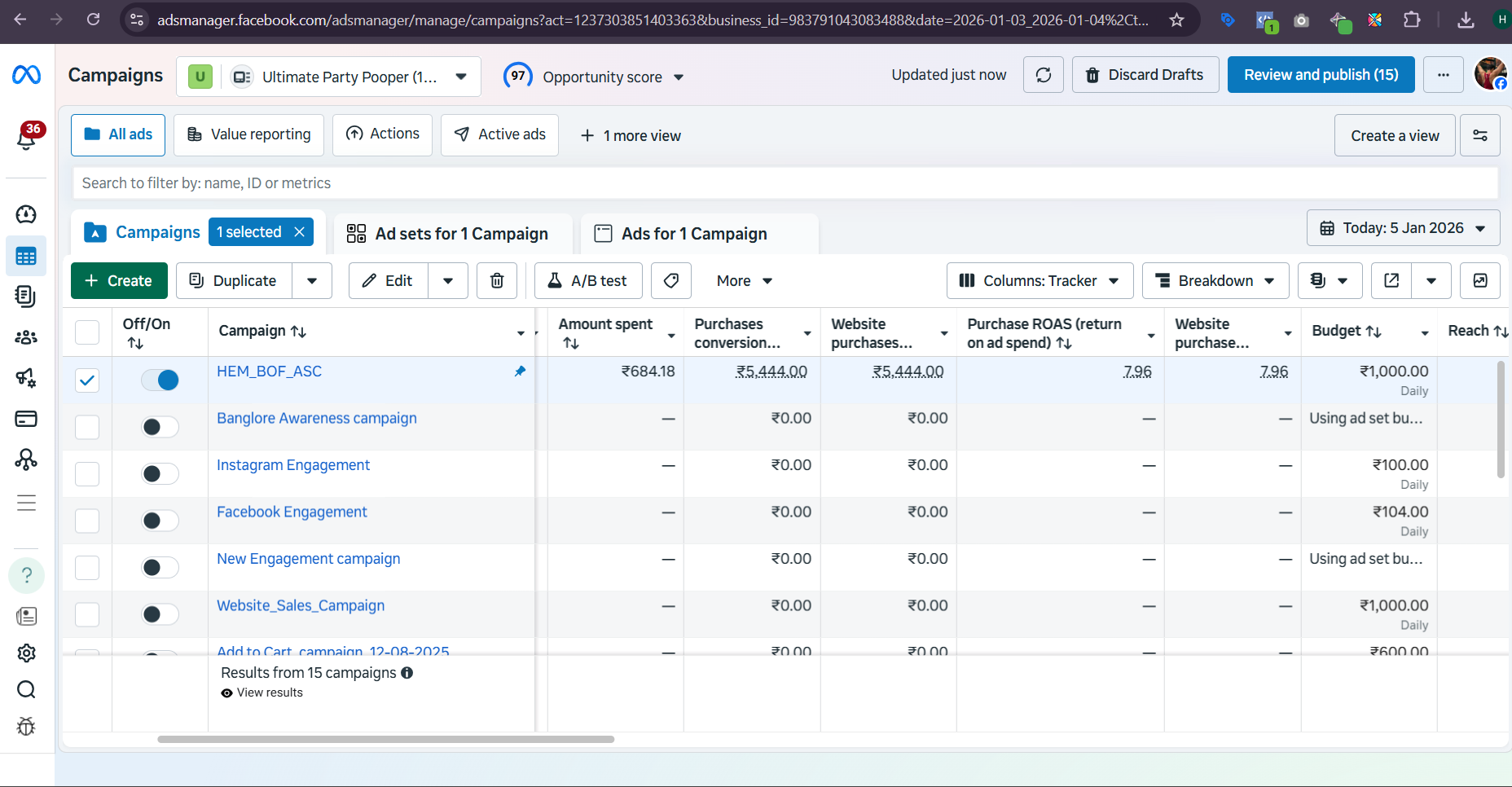Click the sidebar search magnifier icon
The width and height of the screenshot is (1512, 787).
point(26,690)
